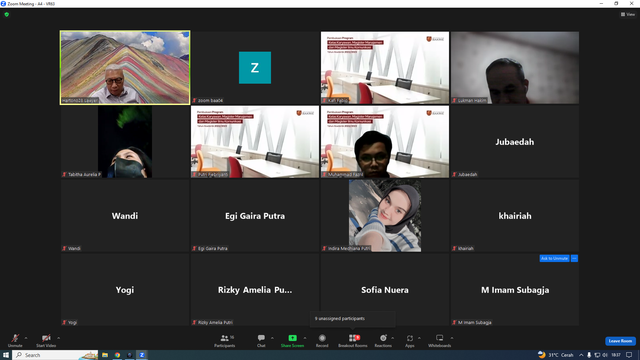
Task: Open Breakout Rooms
Action: (x=353, y=340)
